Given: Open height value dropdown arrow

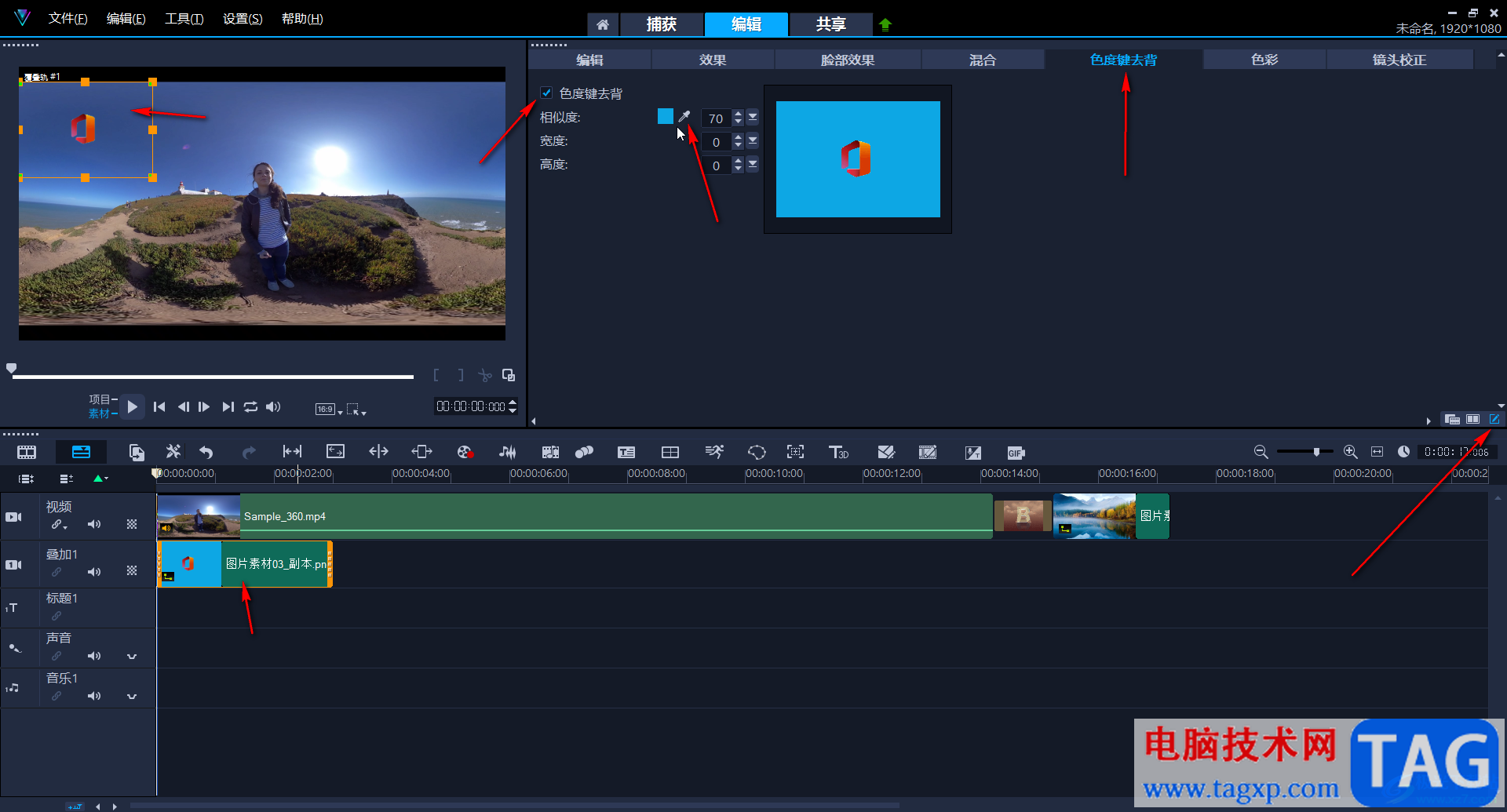Looking at the screenshot, I should click(753, 164).
